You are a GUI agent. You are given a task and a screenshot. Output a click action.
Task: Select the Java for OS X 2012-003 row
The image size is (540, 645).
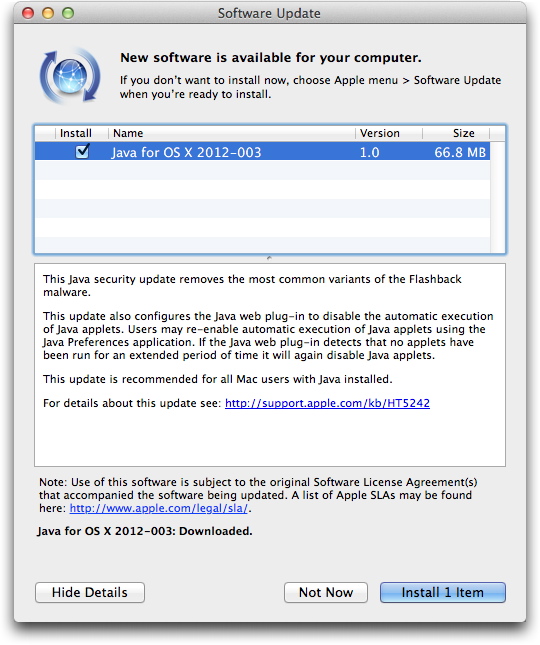pos(262,152)
